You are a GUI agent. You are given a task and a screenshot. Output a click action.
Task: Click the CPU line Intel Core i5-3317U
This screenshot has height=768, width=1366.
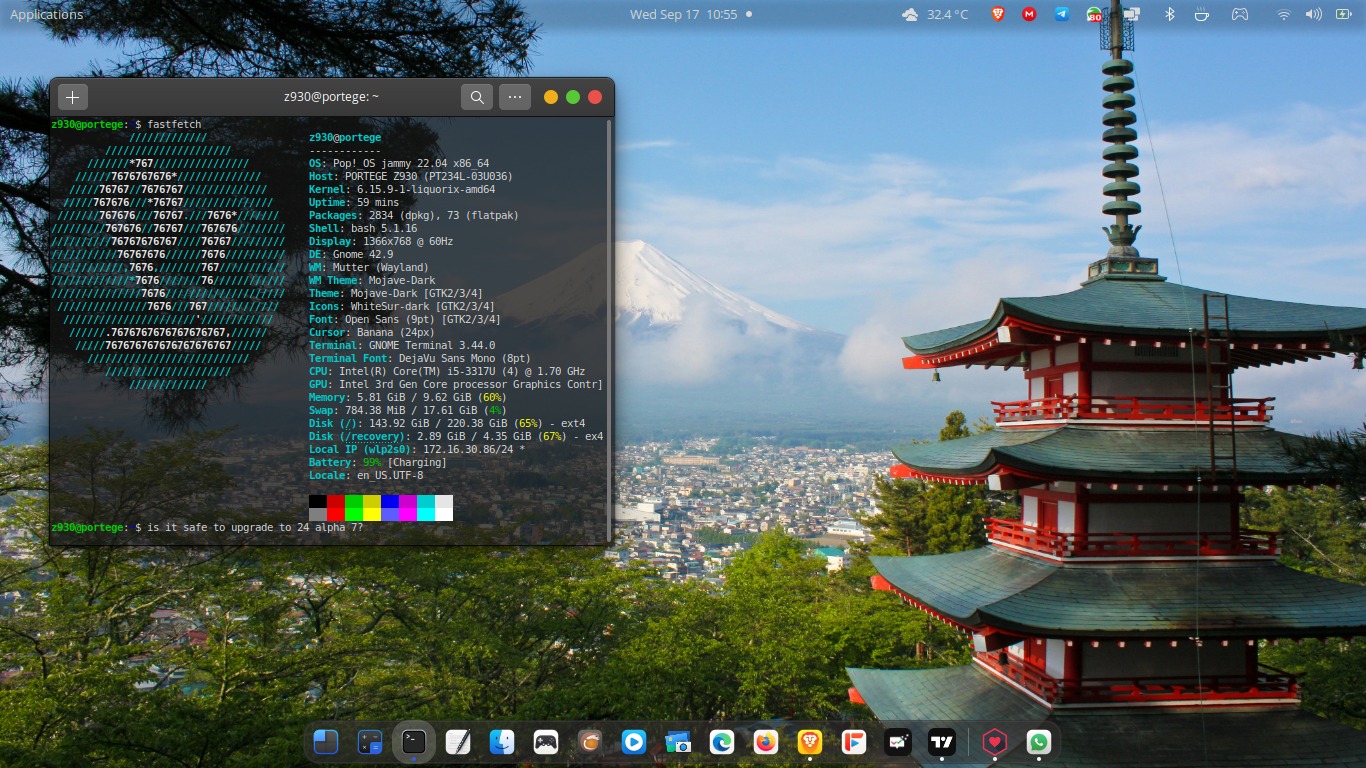[447, 371]
